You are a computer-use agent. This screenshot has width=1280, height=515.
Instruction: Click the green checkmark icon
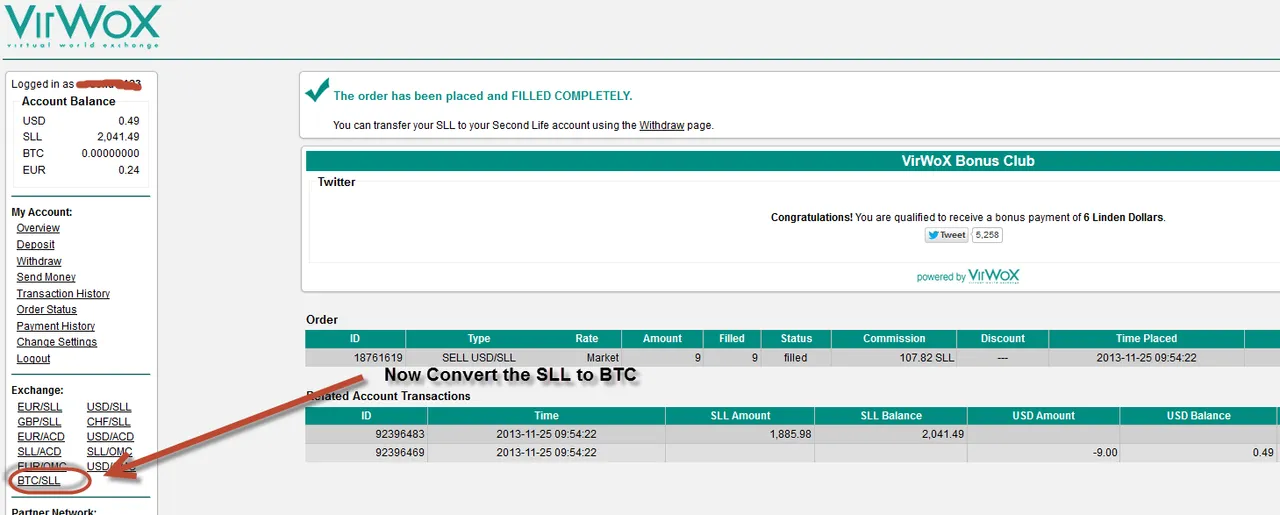317,91
